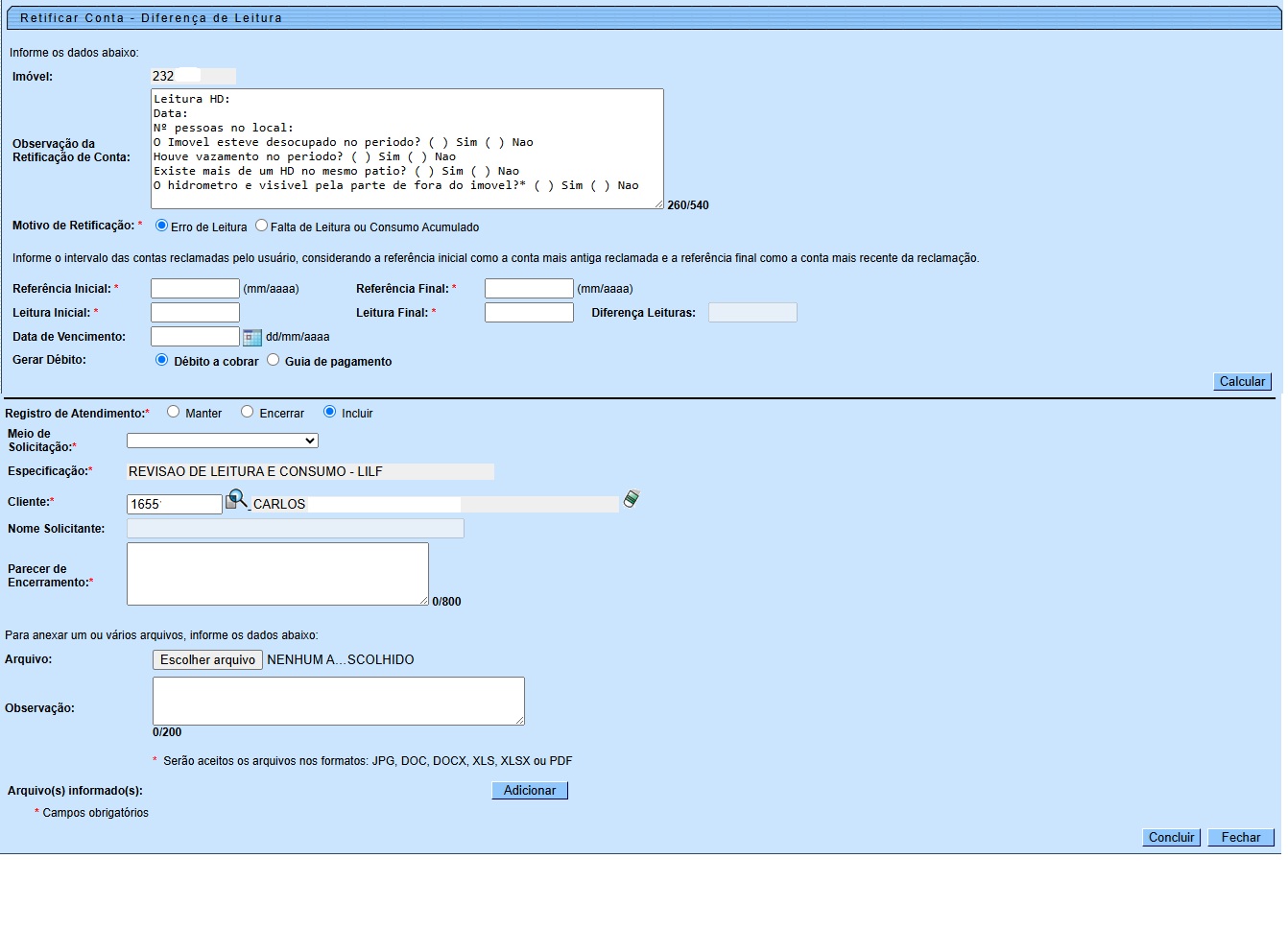Screen dimensions: 1288x930
Task: Click the Calcular button
Action: [1242, 382]
